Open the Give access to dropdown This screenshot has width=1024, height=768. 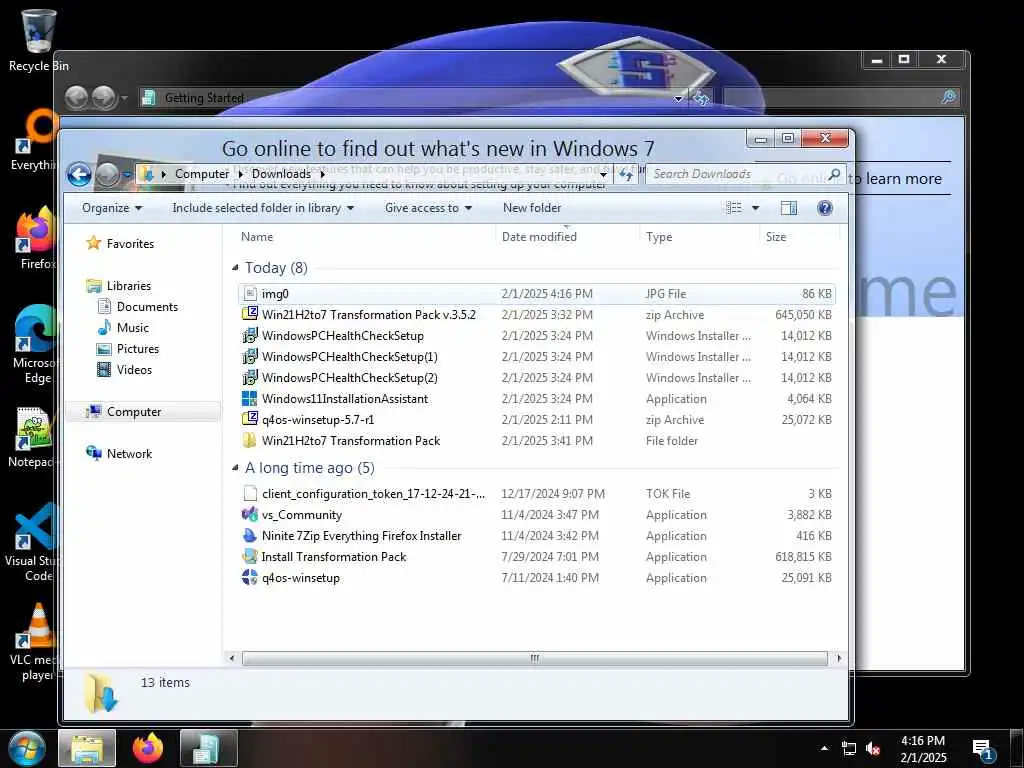tap(428, 208)
